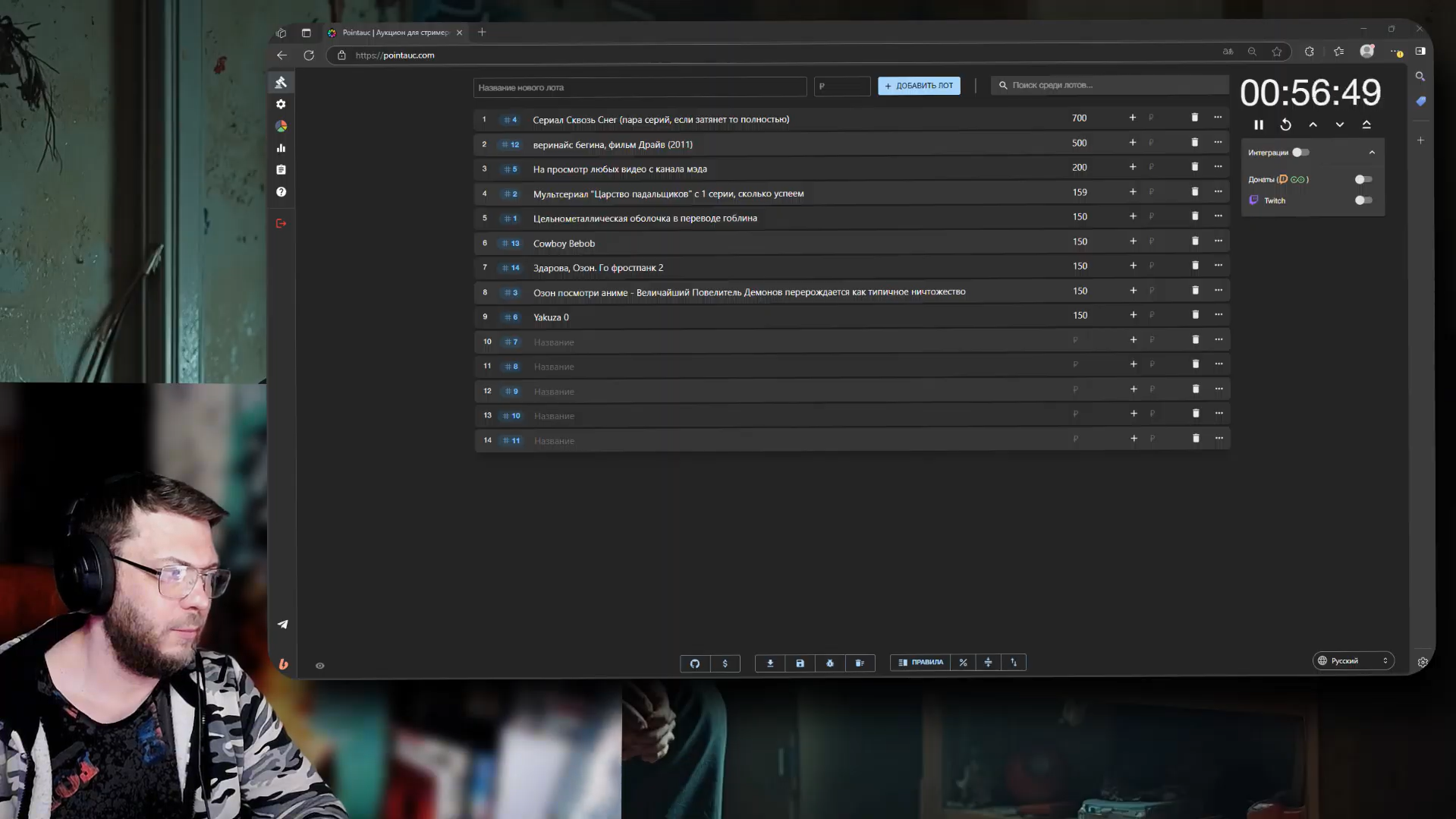Add amount to Yakuza 0 lot

tap(1133, 315)
